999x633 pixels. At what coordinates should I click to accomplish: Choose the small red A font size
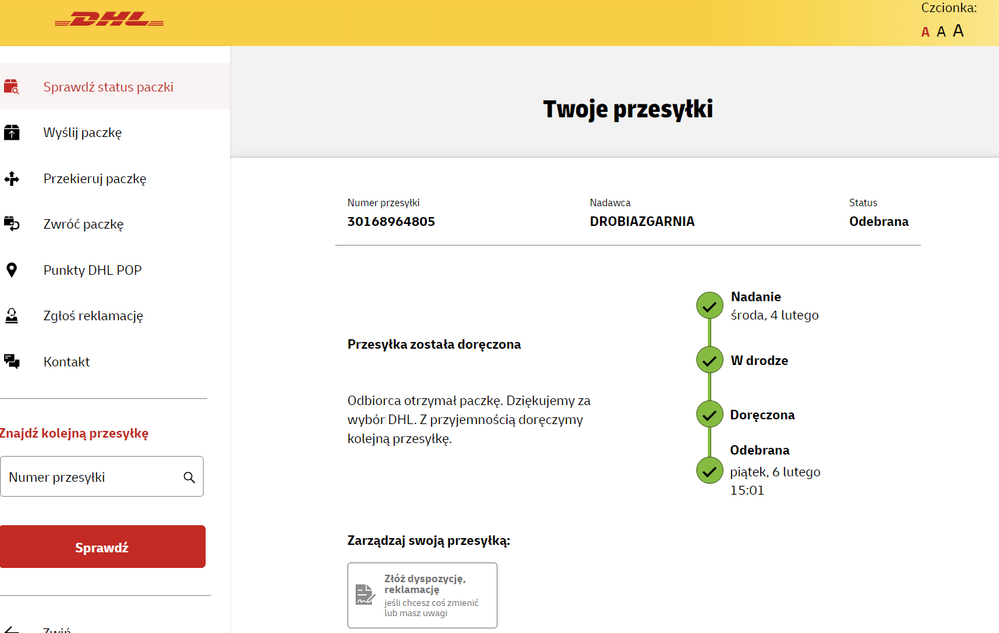pos(925,31)
